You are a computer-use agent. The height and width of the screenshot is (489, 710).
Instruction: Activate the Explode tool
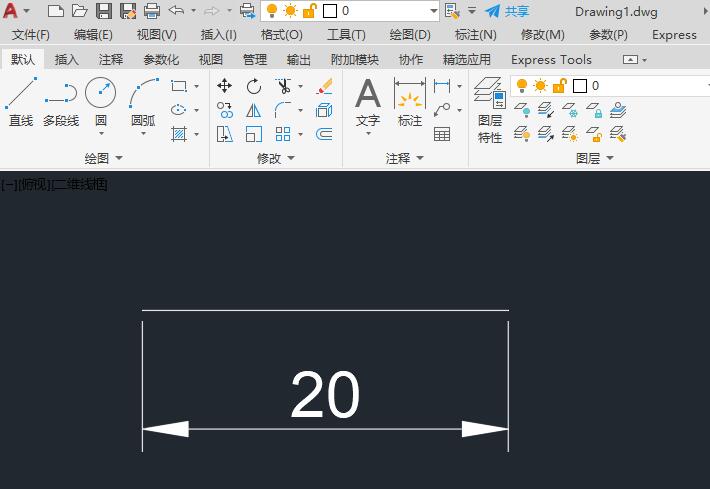click(x=324, y=110)
